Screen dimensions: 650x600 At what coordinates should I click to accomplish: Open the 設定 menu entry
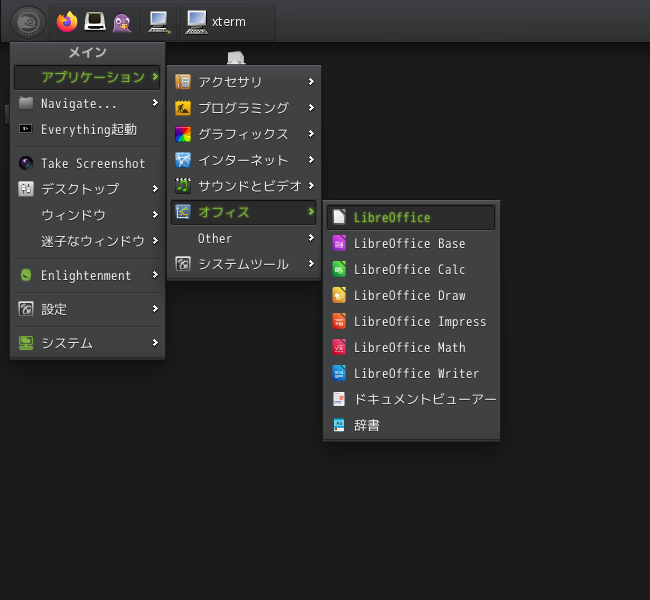[x=87, y=309]
